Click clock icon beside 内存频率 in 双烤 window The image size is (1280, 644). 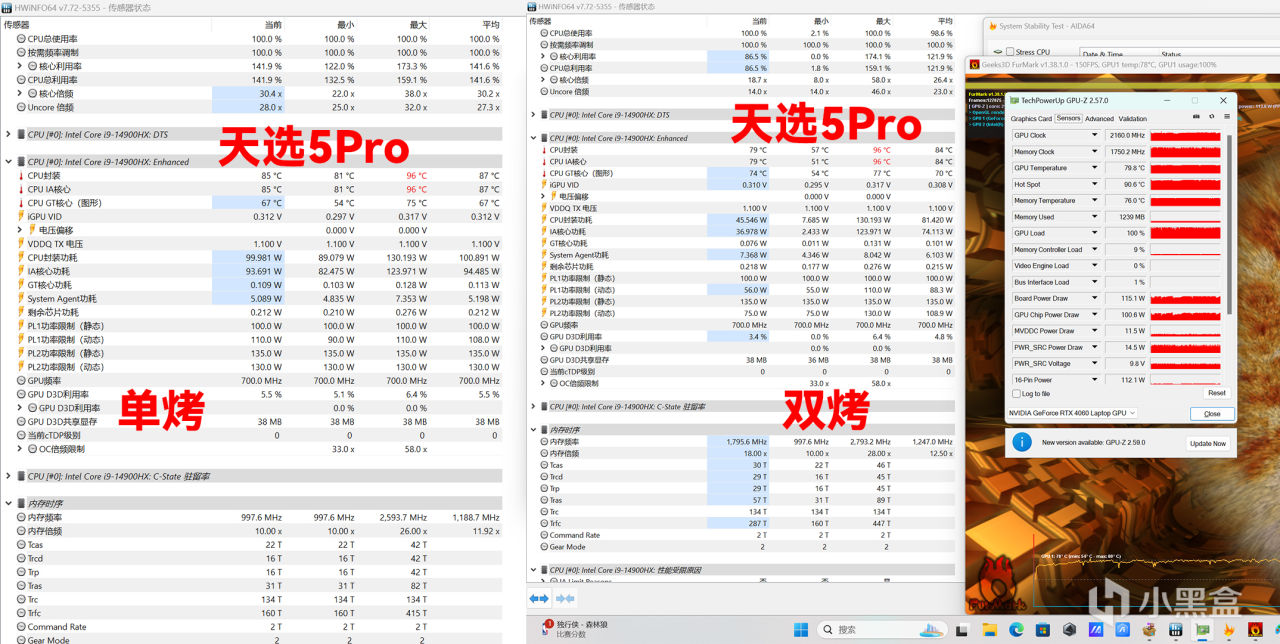543,441
